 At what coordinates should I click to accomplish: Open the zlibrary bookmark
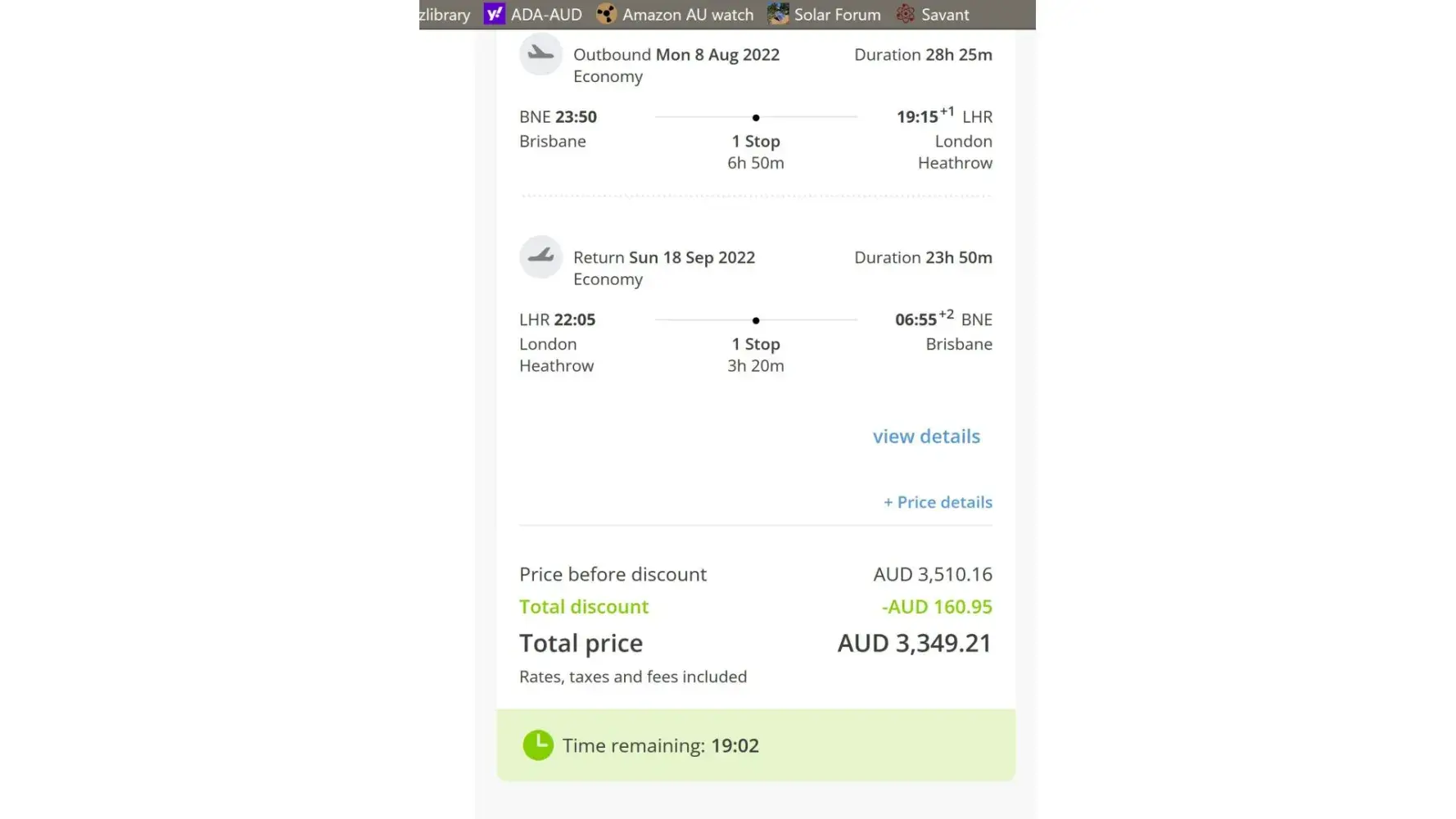coord(445,15)
